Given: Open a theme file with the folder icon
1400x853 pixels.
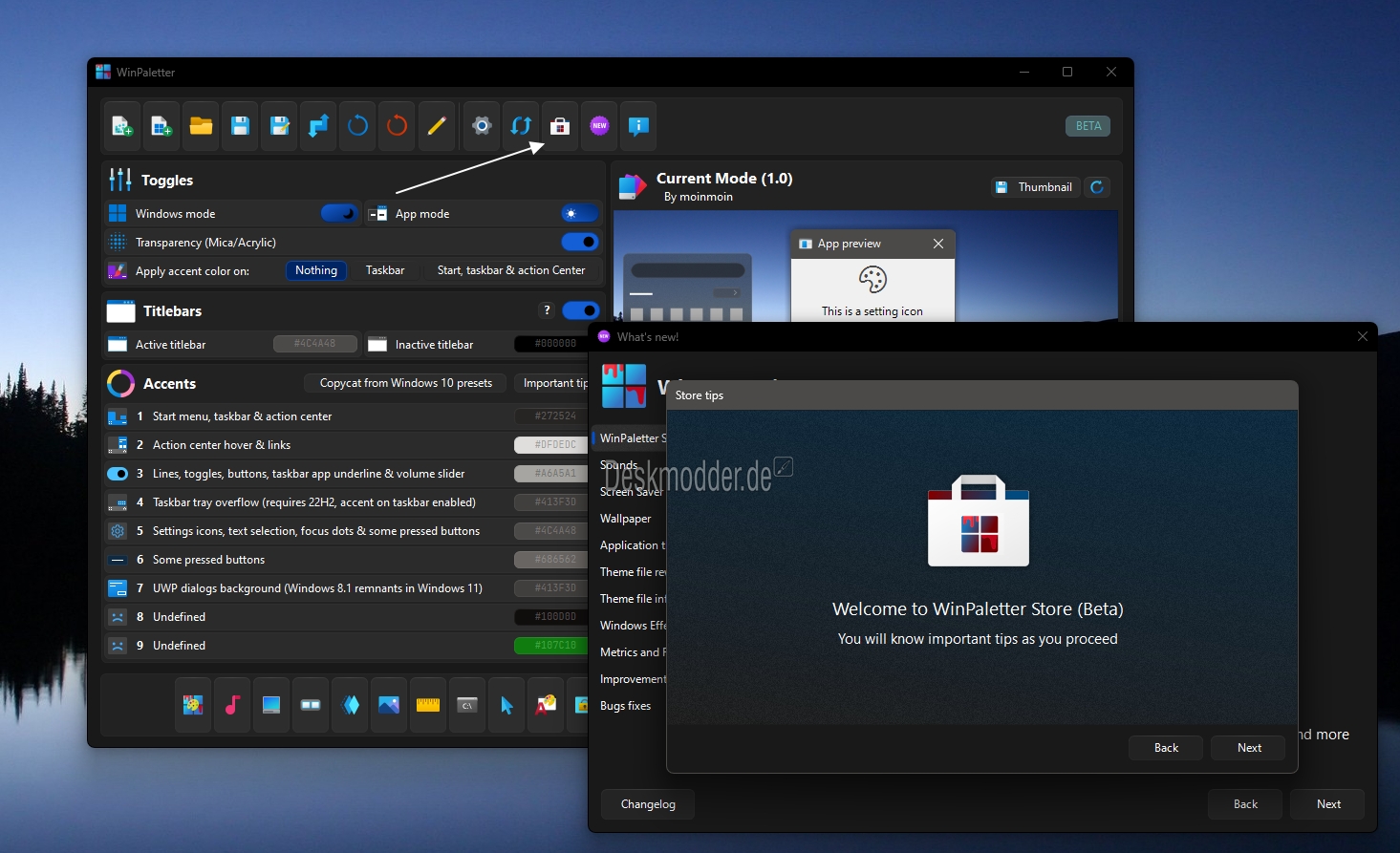Looking at the screenshot, I should coord(201,126).
